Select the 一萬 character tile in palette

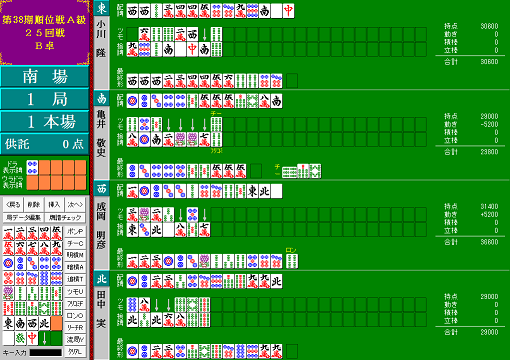pyautogui.click(x=8, y=234)
